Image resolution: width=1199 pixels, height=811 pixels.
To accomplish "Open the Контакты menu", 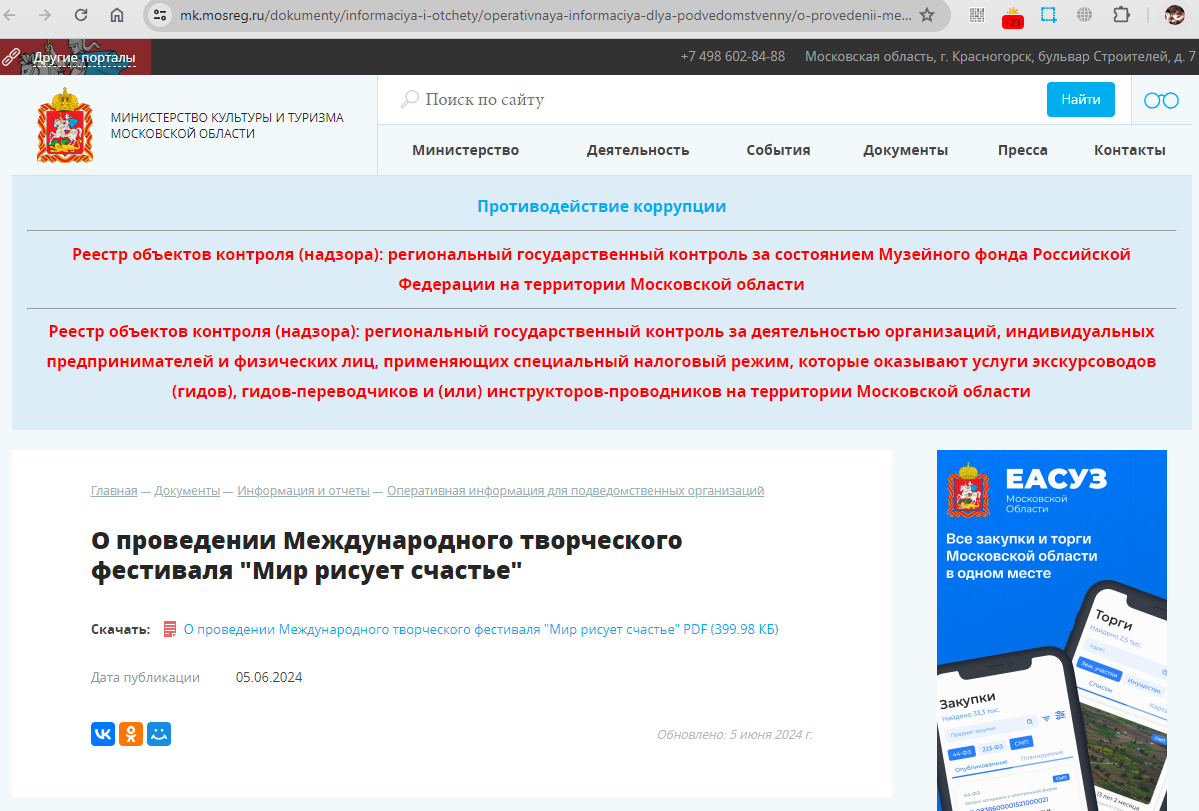I will pos(1129,150).
